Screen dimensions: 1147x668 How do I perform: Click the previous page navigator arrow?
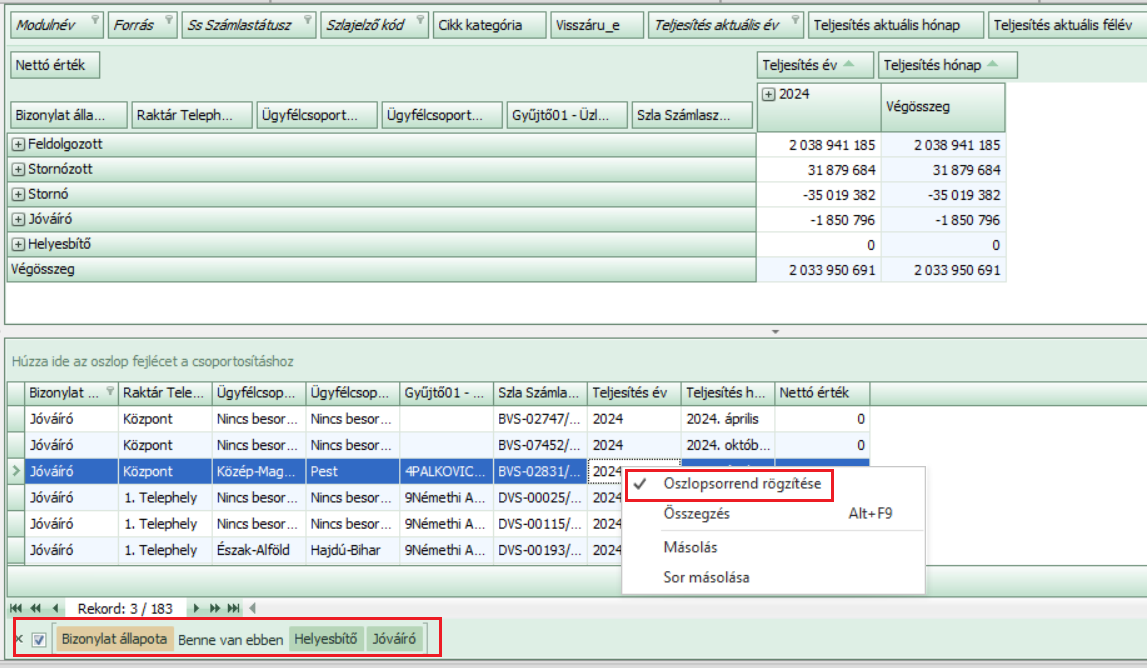pyautogui.click(x=35, y=608)
